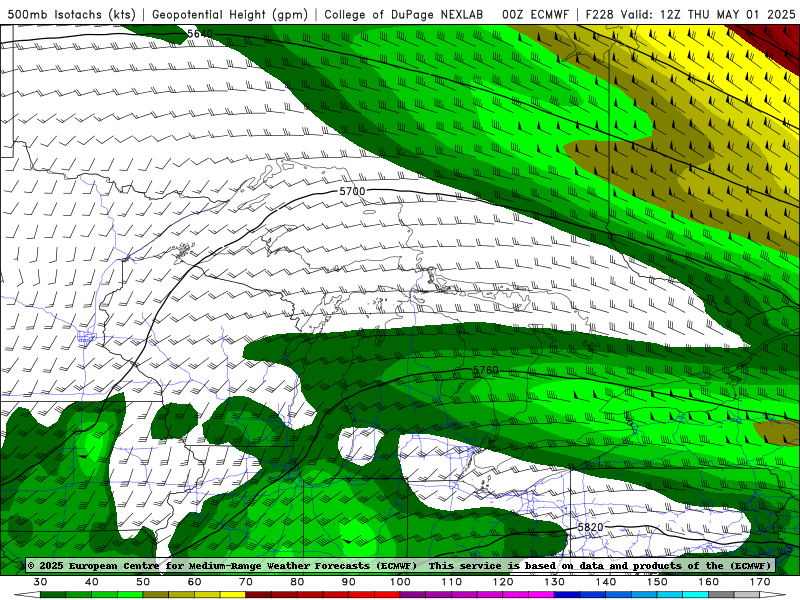
Task: Click the 160 label on the color scale
Action: (709, 582)
